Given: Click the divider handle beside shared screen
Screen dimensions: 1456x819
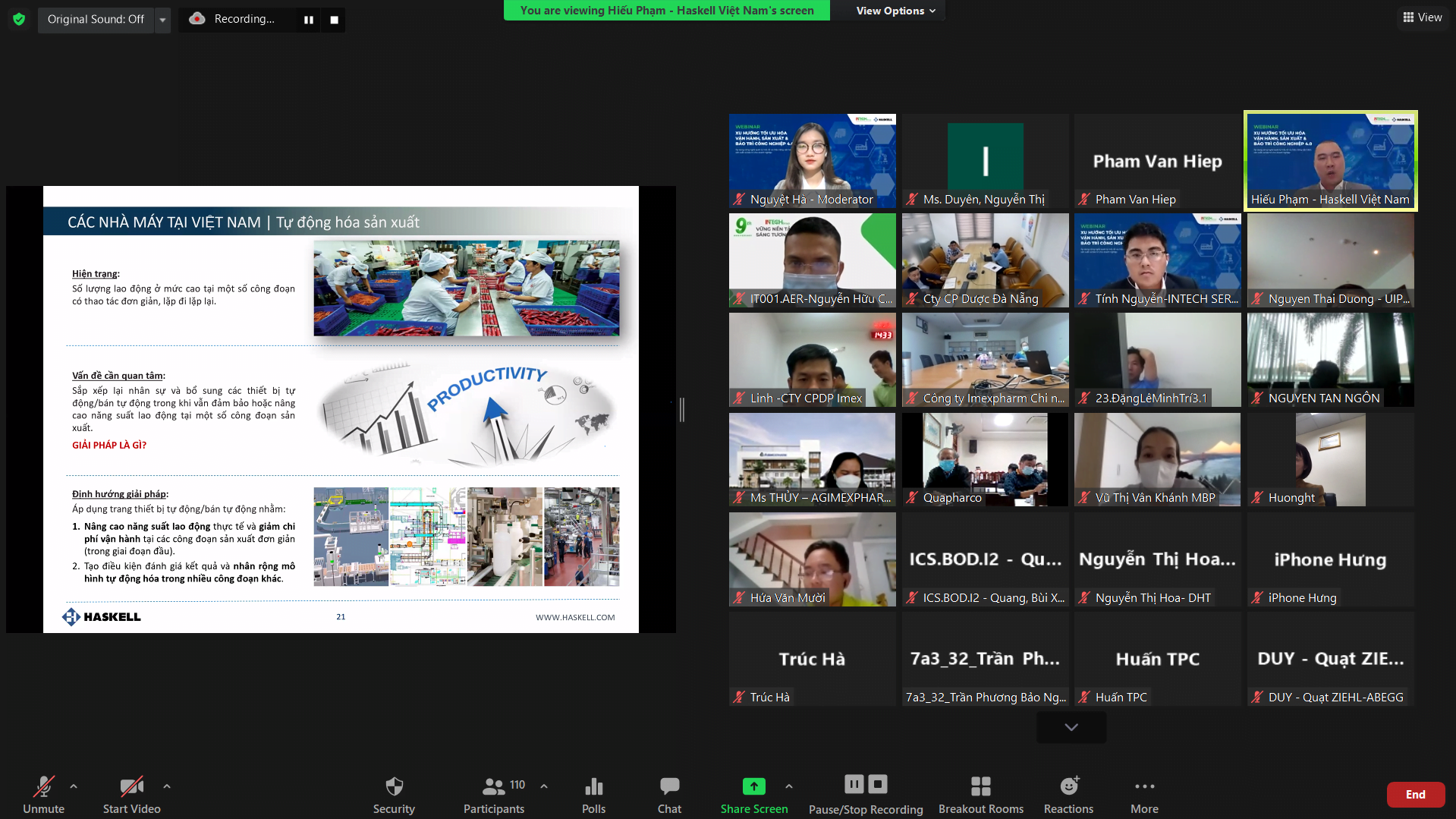Looking at the screenshot, I should point(682,410).
